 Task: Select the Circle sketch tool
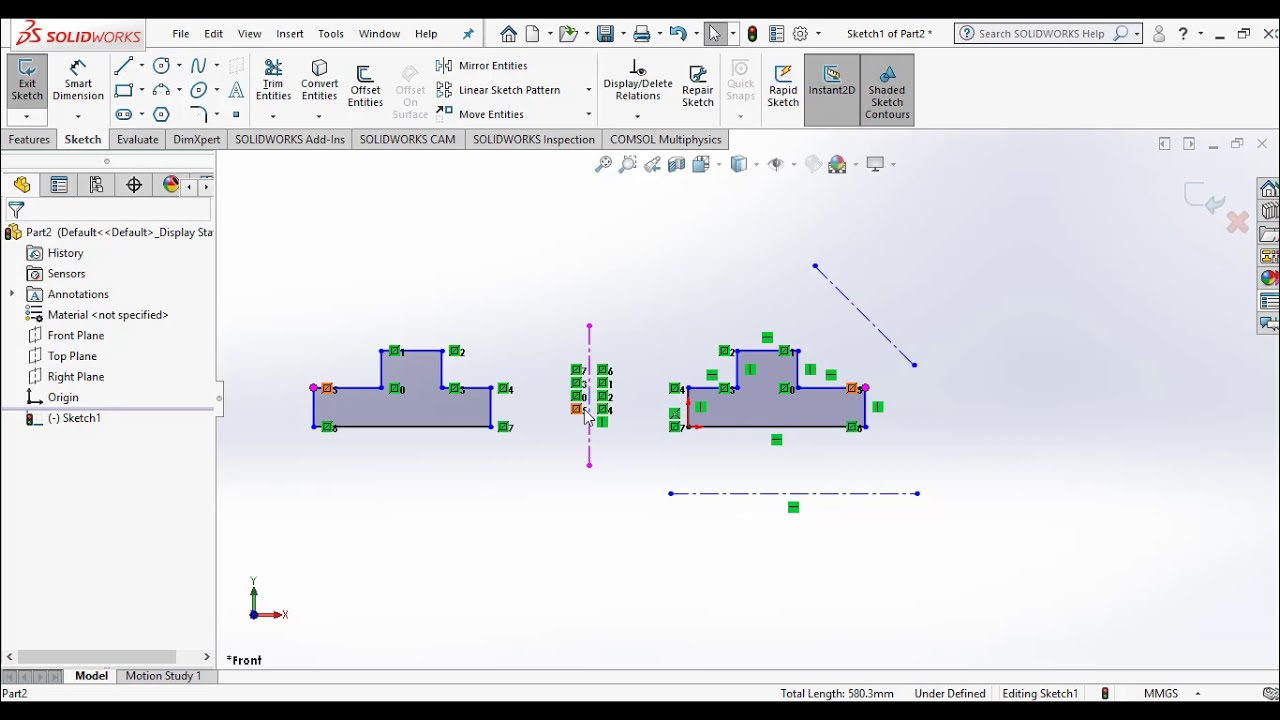pyautogui.click(x=161, y=66)
